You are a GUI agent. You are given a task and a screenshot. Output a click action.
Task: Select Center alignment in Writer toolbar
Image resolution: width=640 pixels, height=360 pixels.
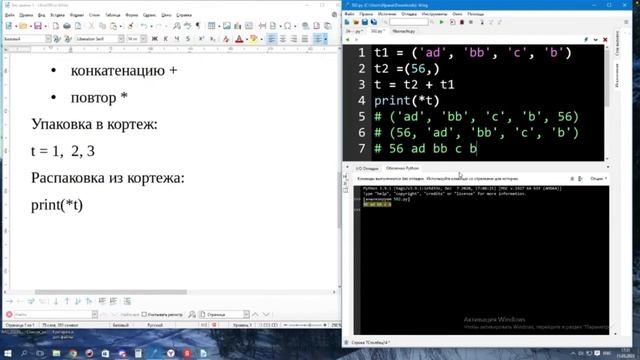coord(282,39)
